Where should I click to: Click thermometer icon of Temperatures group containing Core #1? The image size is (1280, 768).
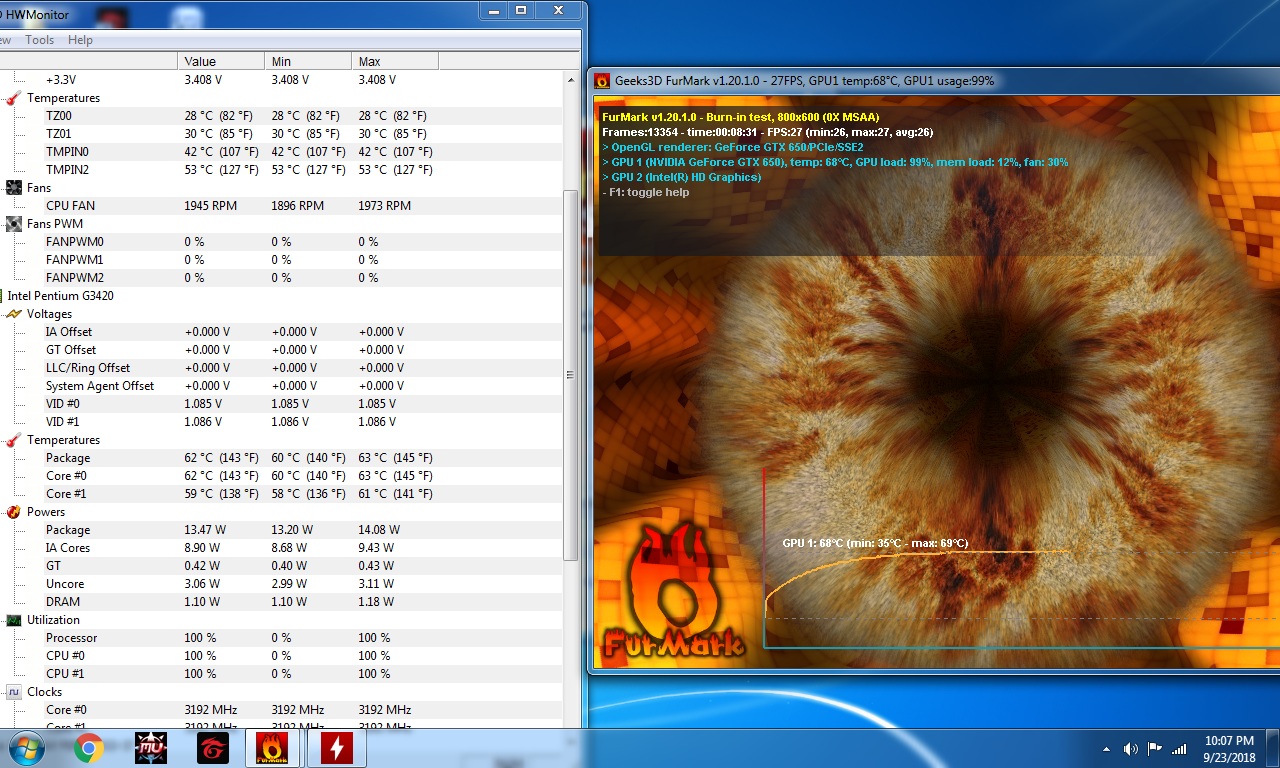14,440
